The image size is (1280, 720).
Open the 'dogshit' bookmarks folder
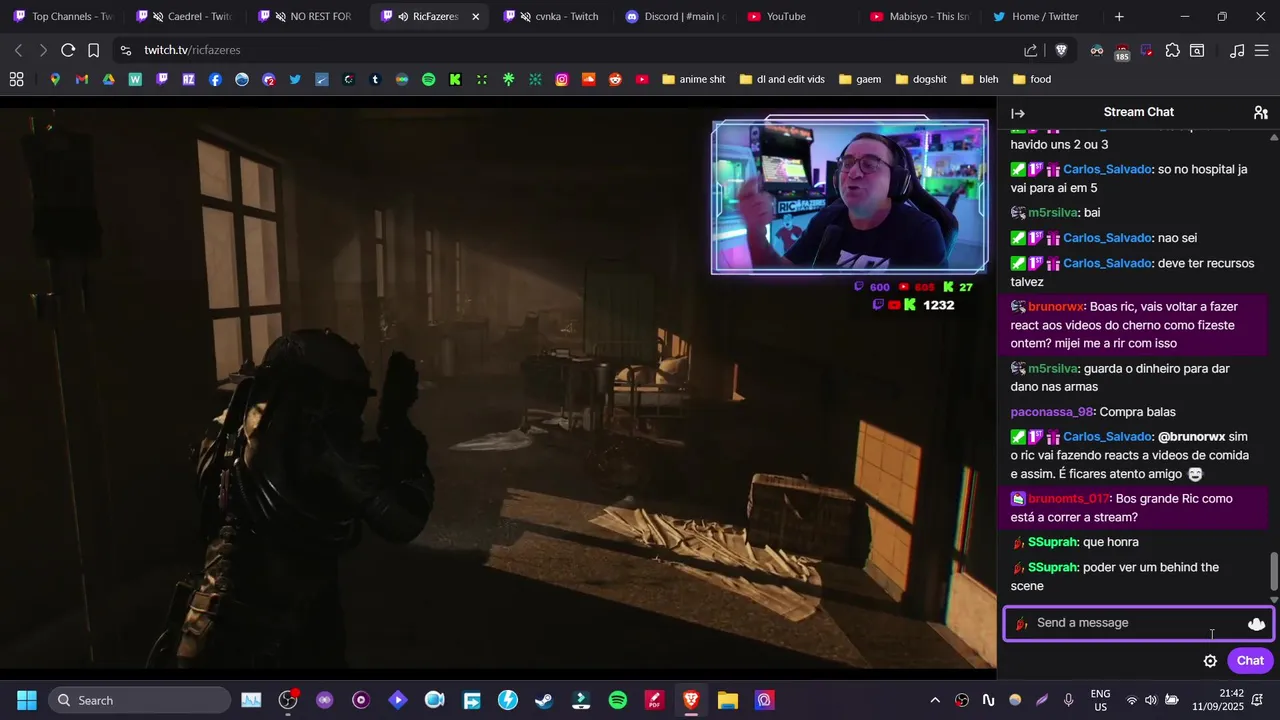[x=921, y=79]
